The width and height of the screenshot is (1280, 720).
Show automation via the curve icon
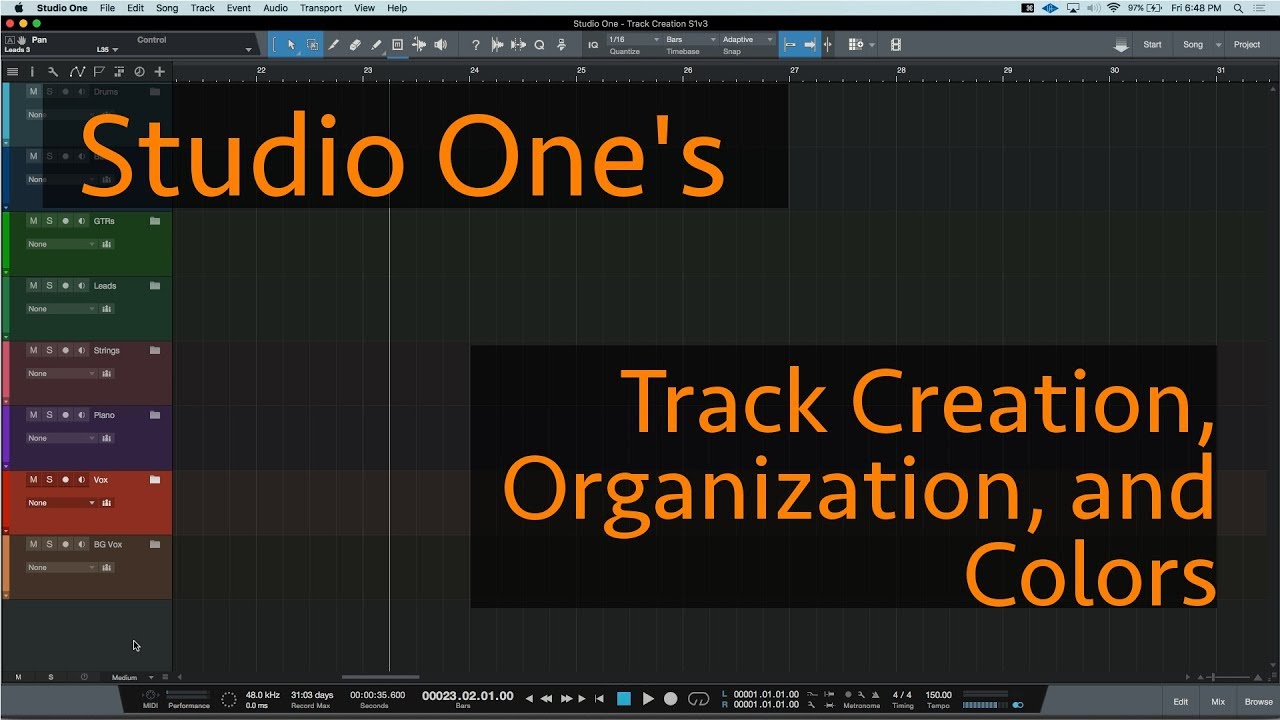[x=76, y=72]
